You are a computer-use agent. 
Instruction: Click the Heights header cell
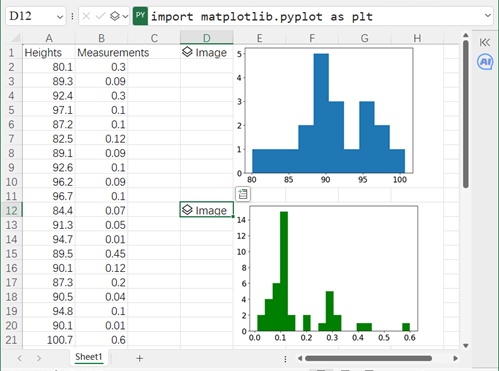click(49, 52)
